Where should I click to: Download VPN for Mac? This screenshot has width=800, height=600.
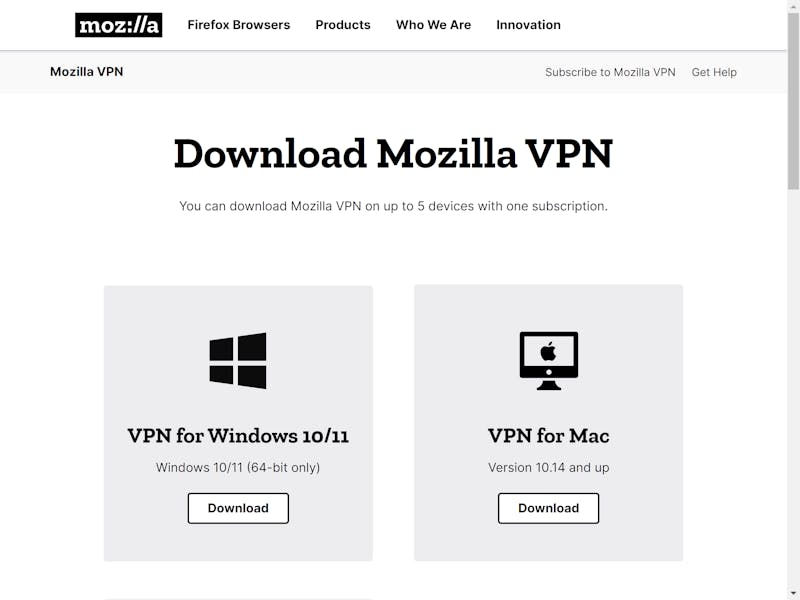pos(548,508)
